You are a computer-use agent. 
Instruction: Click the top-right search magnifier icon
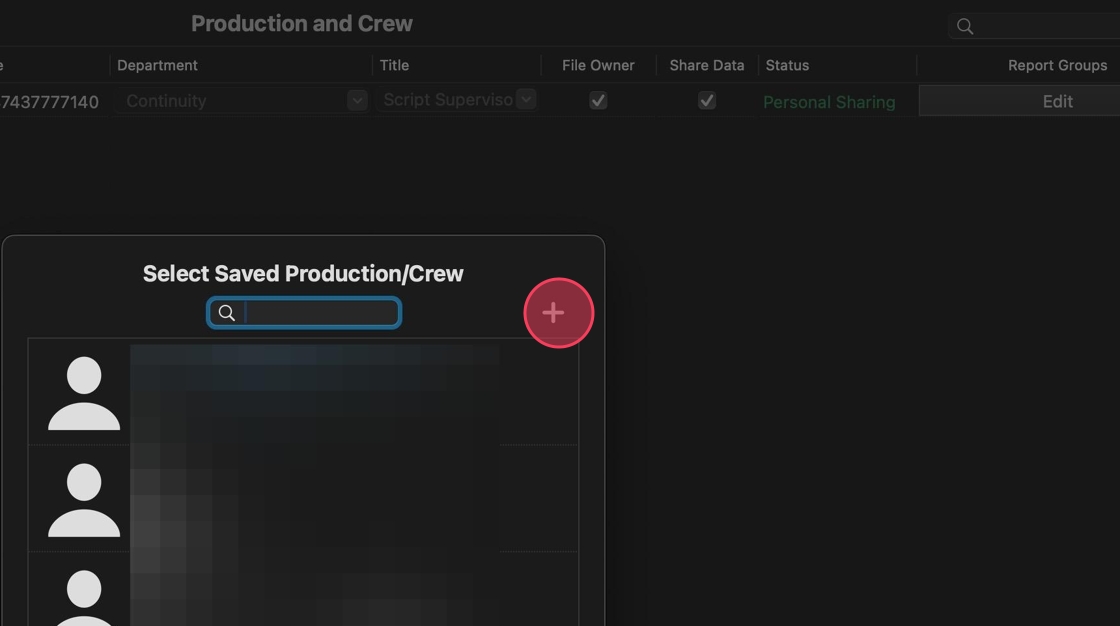pos(965,26)
